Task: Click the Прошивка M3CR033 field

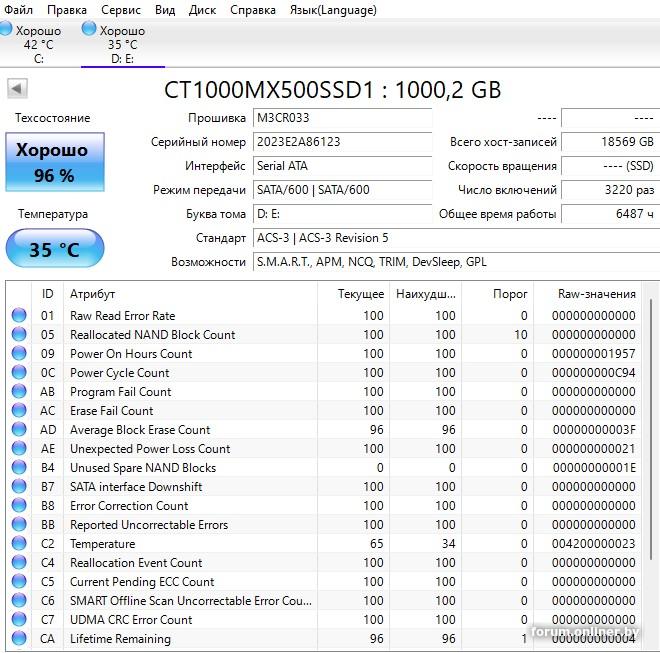Action: 340,118
